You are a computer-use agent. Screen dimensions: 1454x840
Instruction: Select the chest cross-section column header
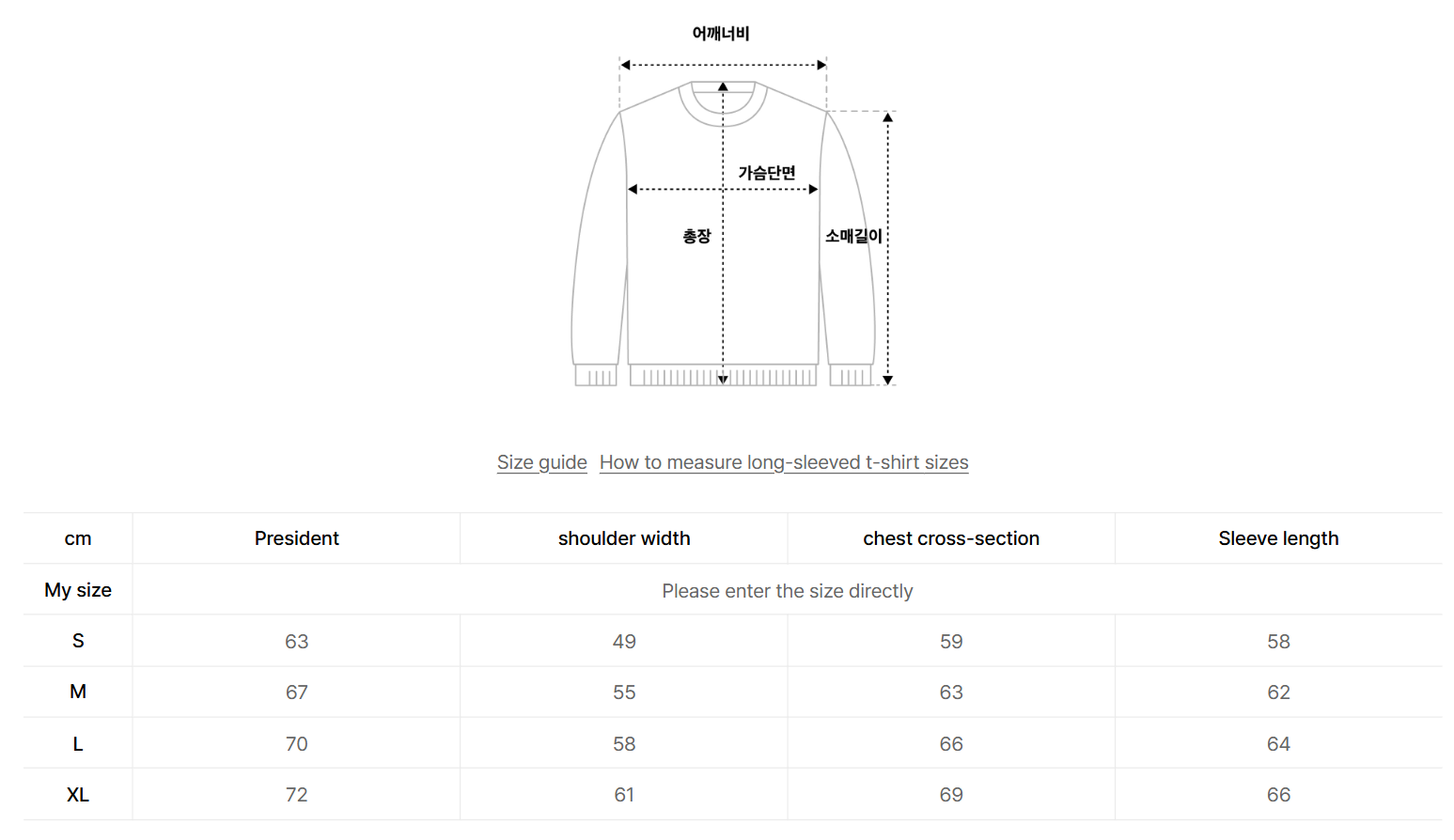click(x=951, y=538)
